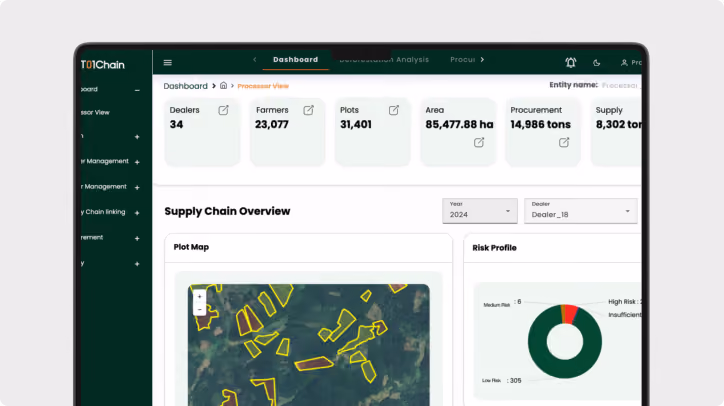Open Area card edit icon
The width and height of the screenshot is (724, 406).
click(479, 142)
